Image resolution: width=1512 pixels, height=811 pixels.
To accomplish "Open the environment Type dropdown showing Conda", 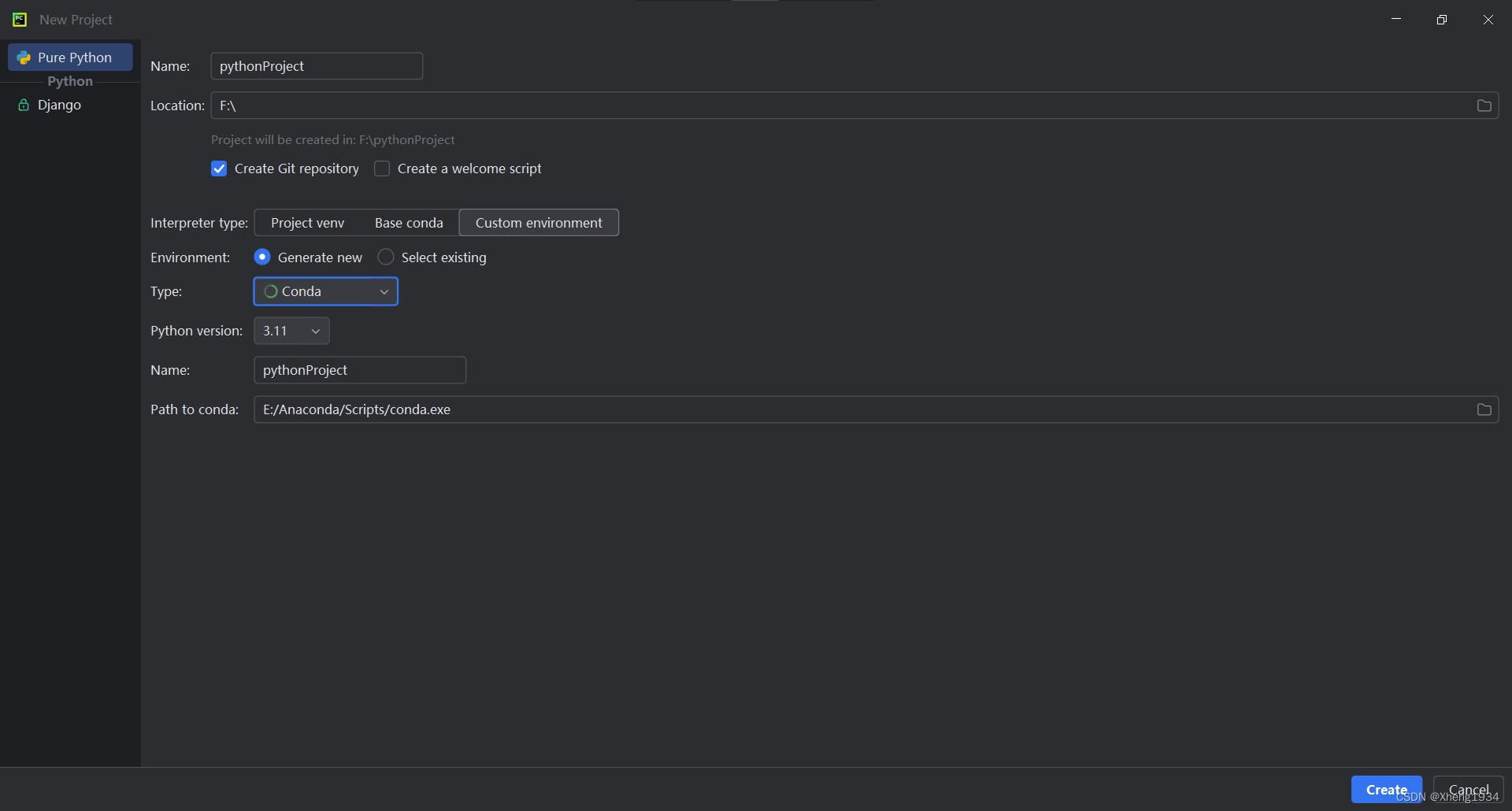I will pyautogui.click(x=326, y=291).
